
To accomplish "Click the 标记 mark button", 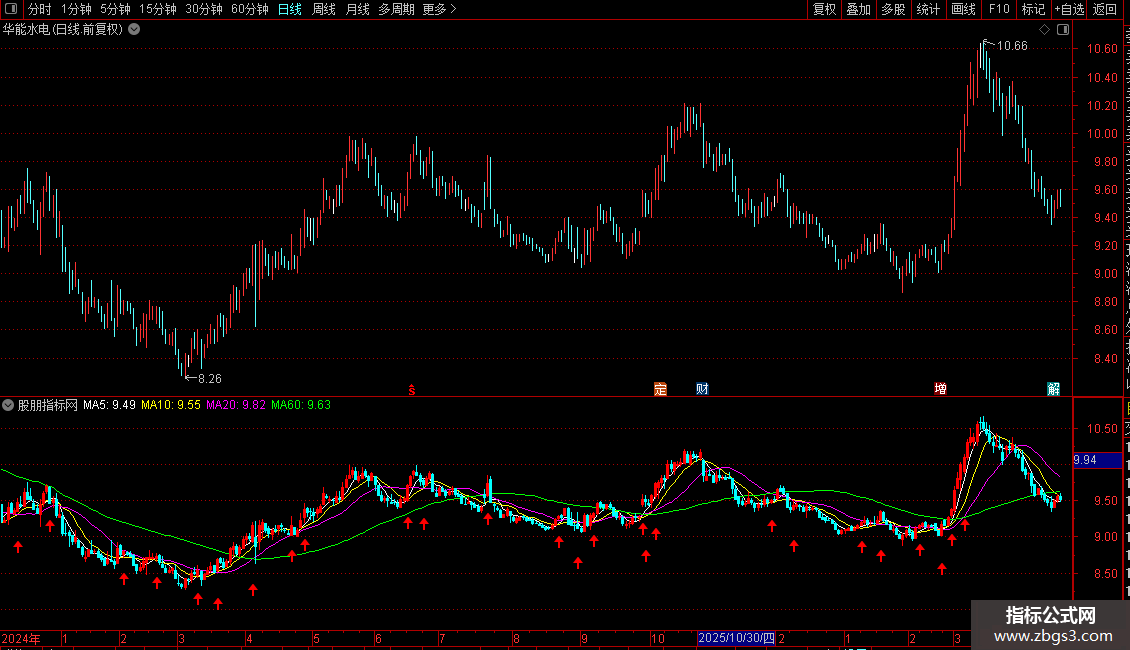I will pyautogui.click(x=1033, y=9).
